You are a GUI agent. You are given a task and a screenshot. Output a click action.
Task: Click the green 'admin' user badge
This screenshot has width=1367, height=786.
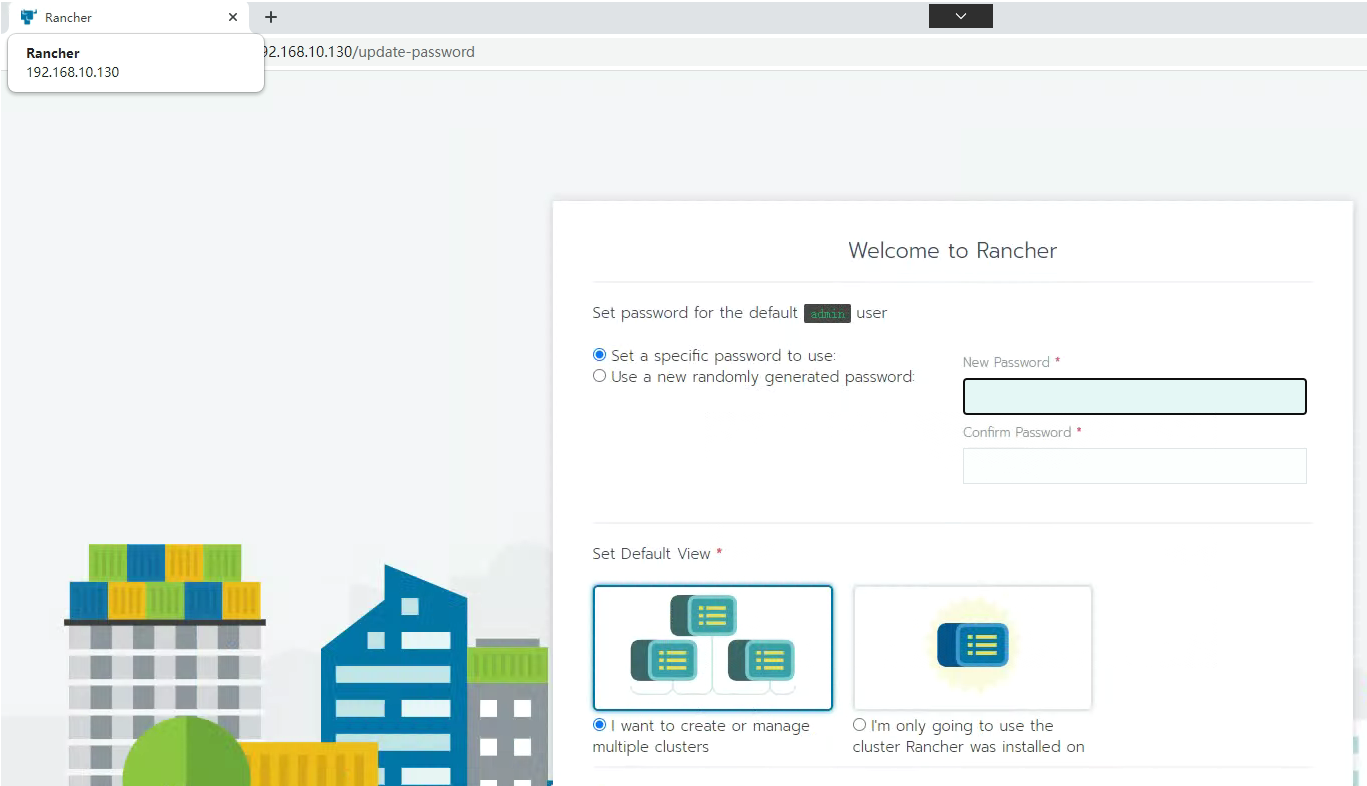click(x=827, y=313)
